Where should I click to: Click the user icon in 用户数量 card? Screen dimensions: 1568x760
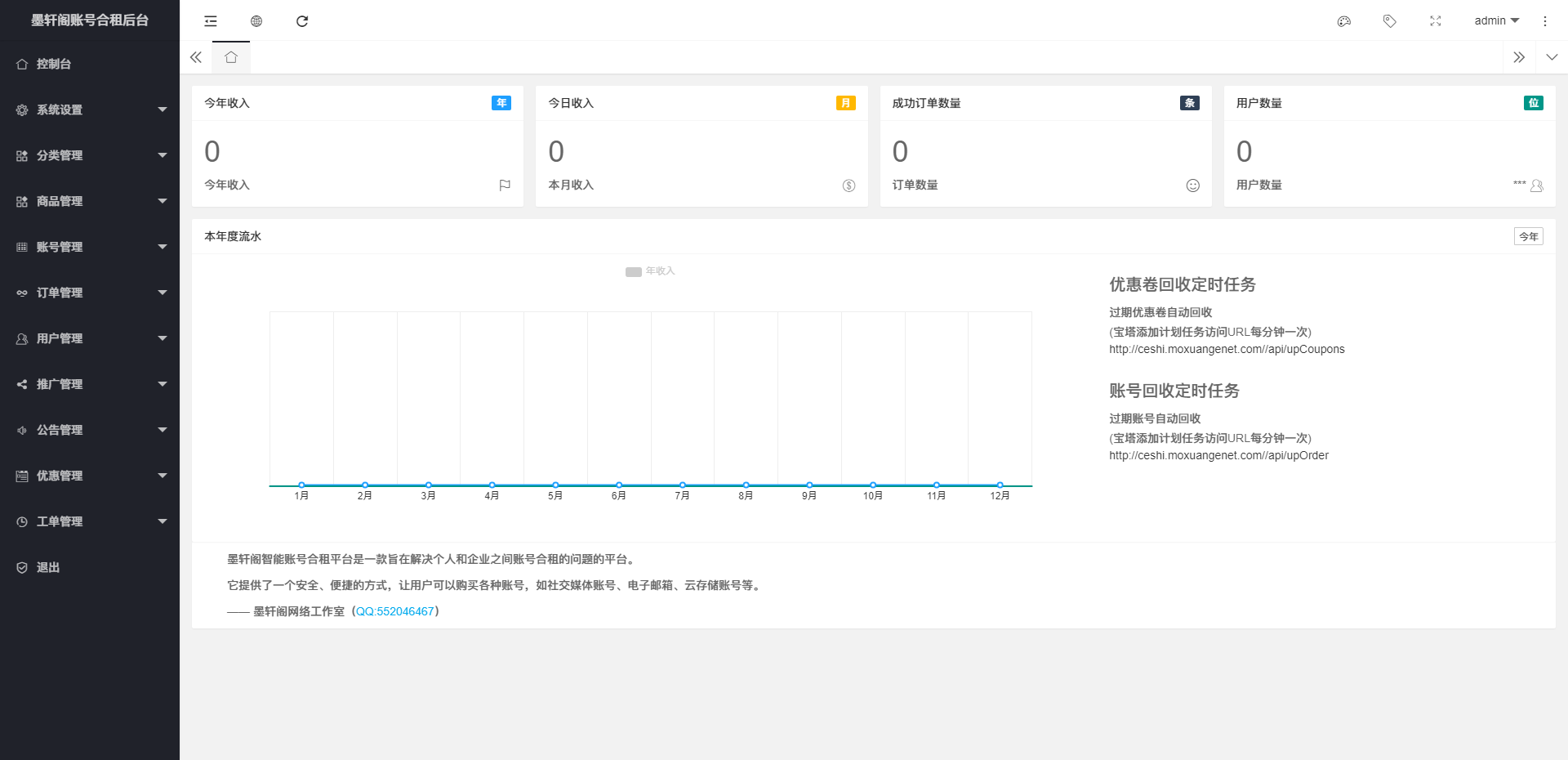click(x=1536, y=186)
